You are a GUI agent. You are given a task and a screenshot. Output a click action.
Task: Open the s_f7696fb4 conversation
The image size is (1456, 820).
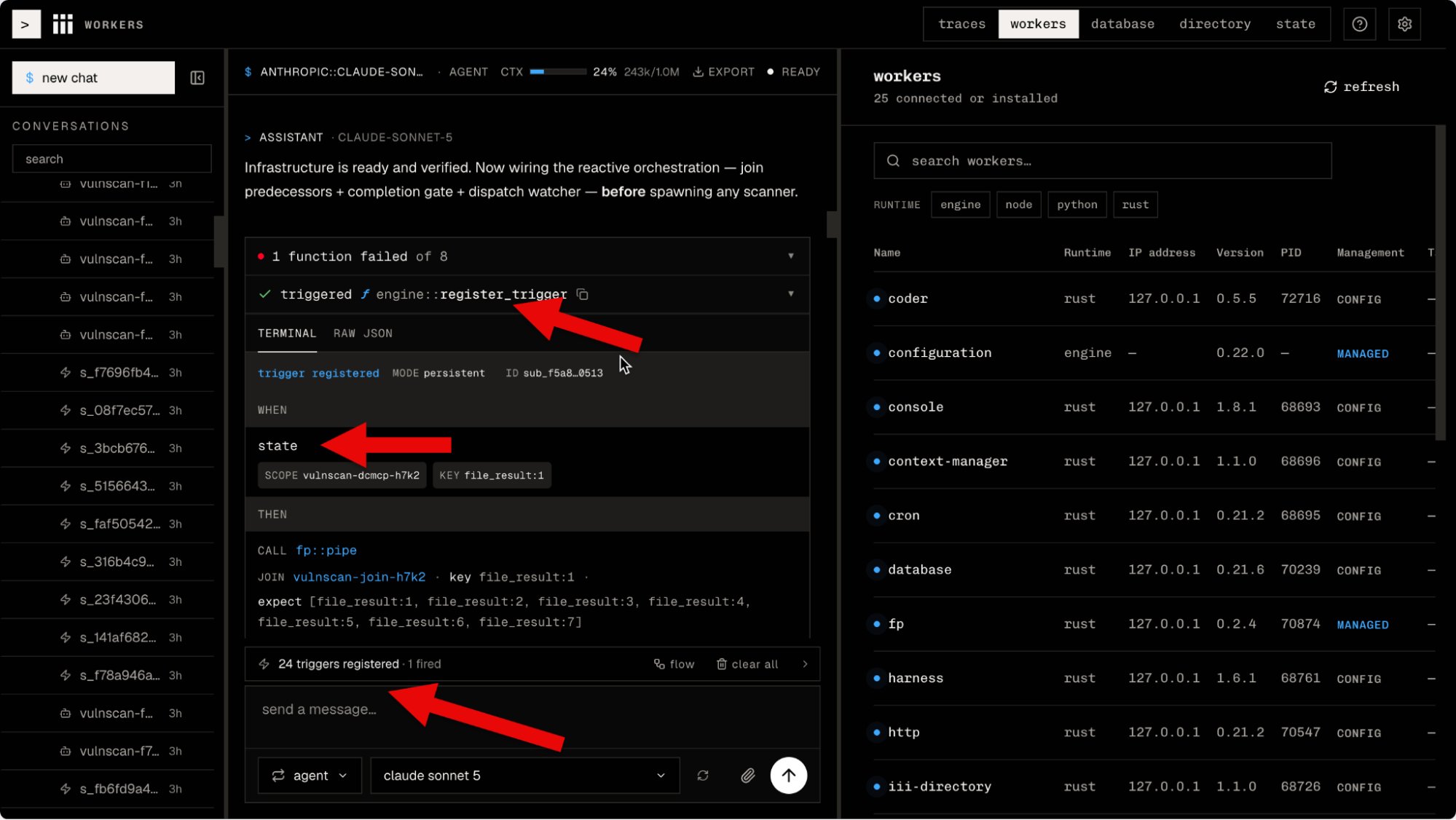(x=108, y=373)
